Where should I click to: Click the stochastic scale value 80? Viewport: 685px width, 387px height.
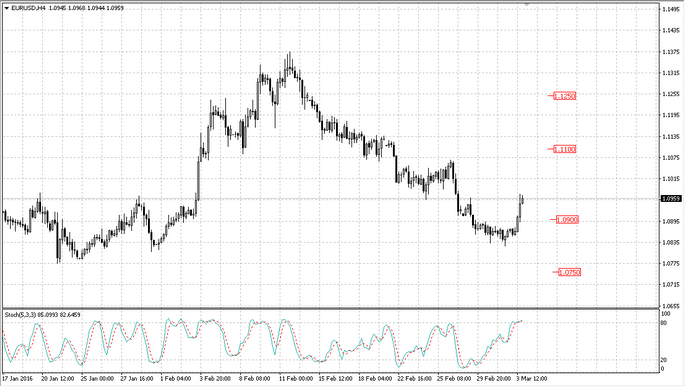click(x=664, y=323)
